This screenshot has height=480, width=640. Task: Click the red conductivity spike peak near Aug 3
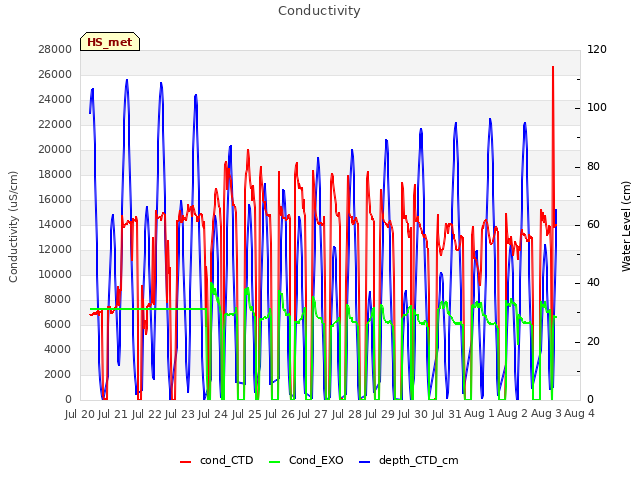[553, 67]
